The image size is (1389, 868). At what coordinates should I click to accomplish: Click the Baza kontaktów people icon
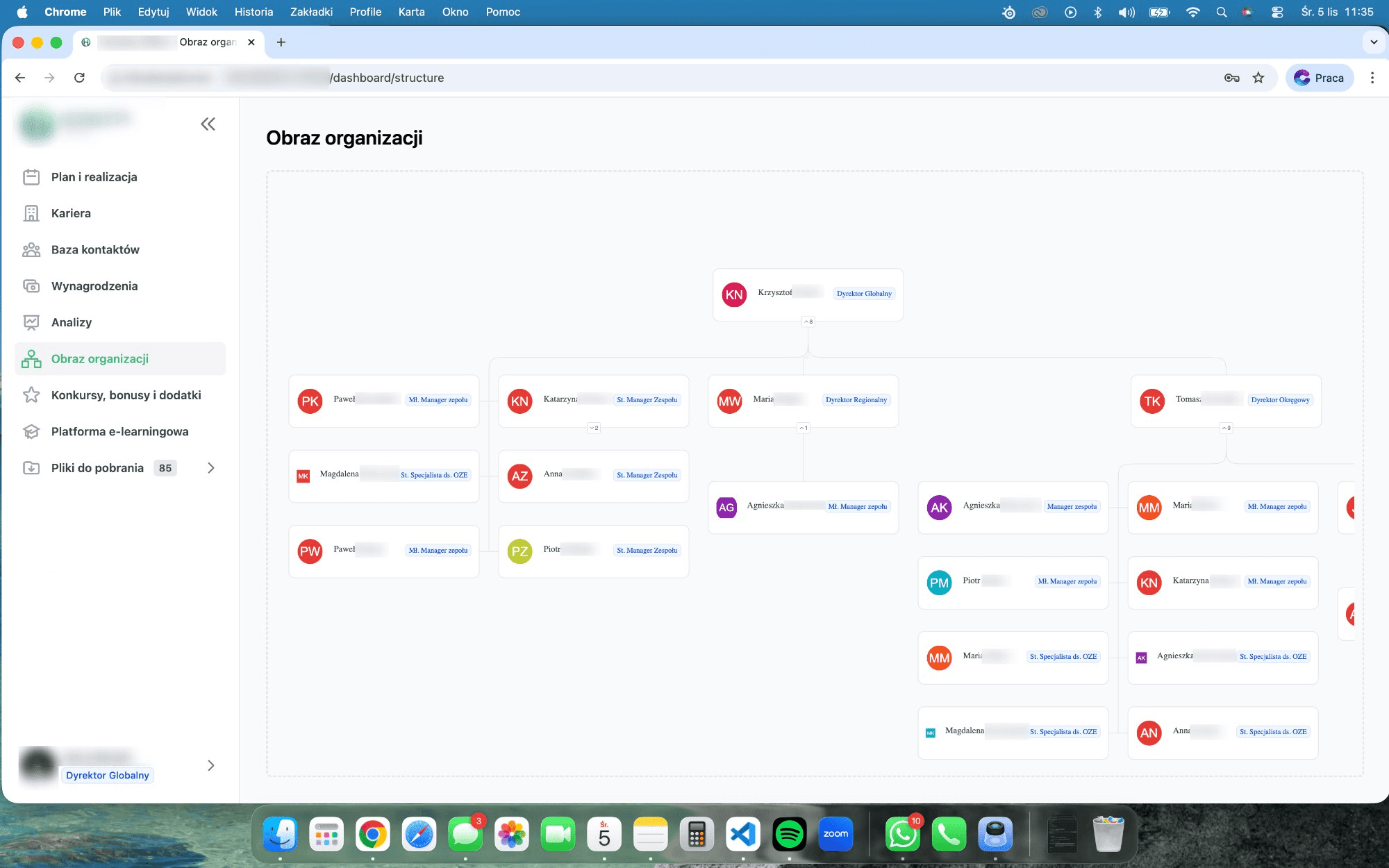click(x=31, y=250)
